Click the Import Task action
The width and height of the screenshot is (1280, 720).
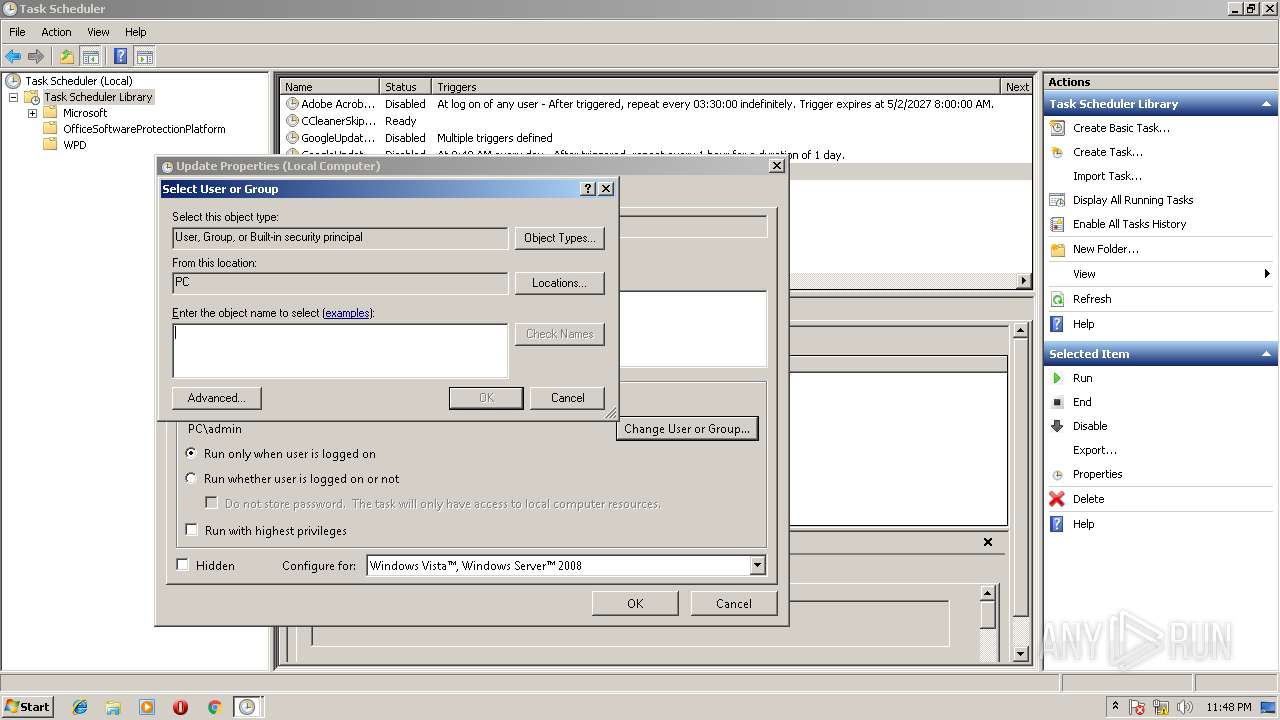(1107, 176)
